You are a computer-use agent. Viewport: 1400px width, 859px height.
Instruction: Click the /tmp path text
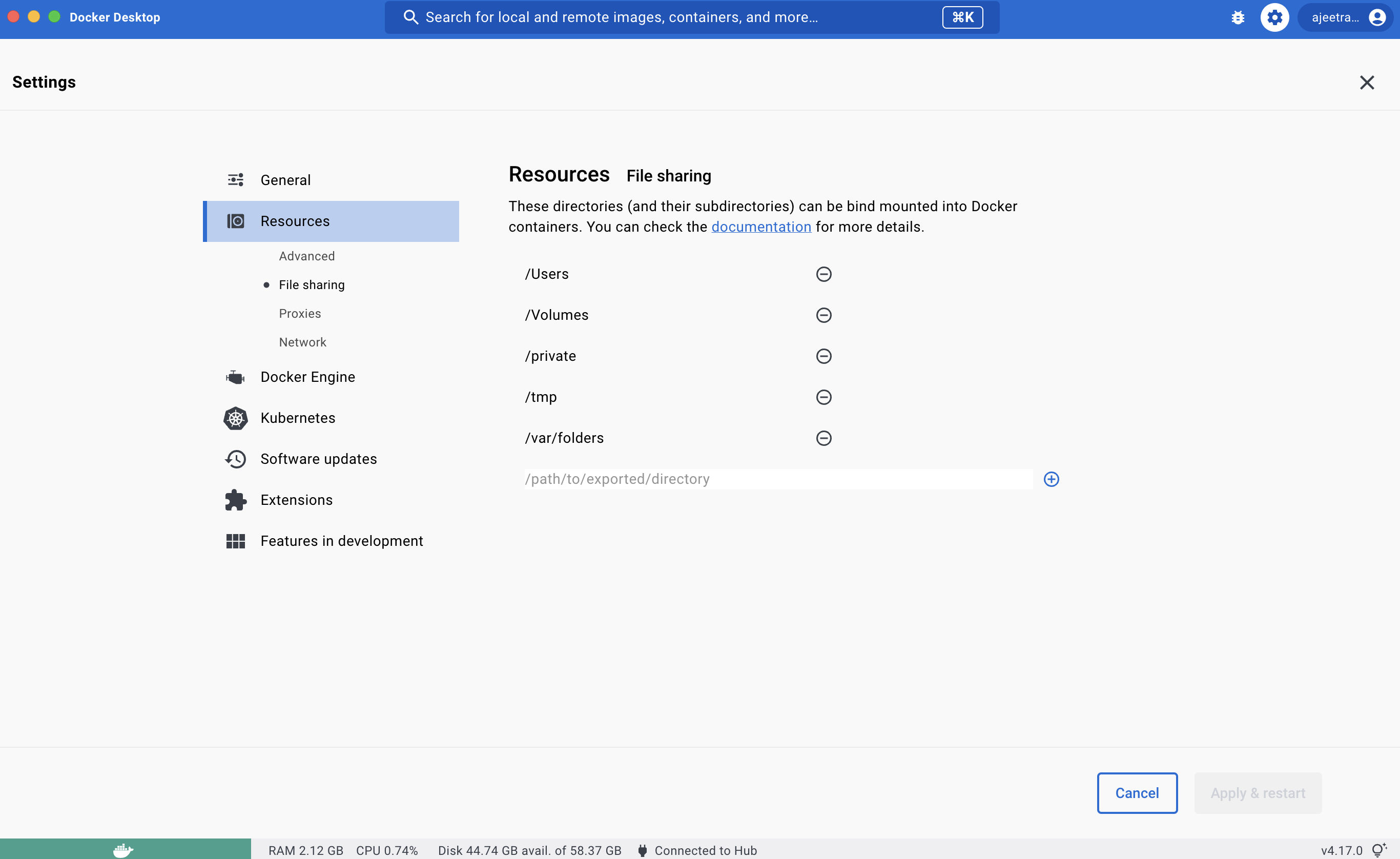(x=540, y=397)
